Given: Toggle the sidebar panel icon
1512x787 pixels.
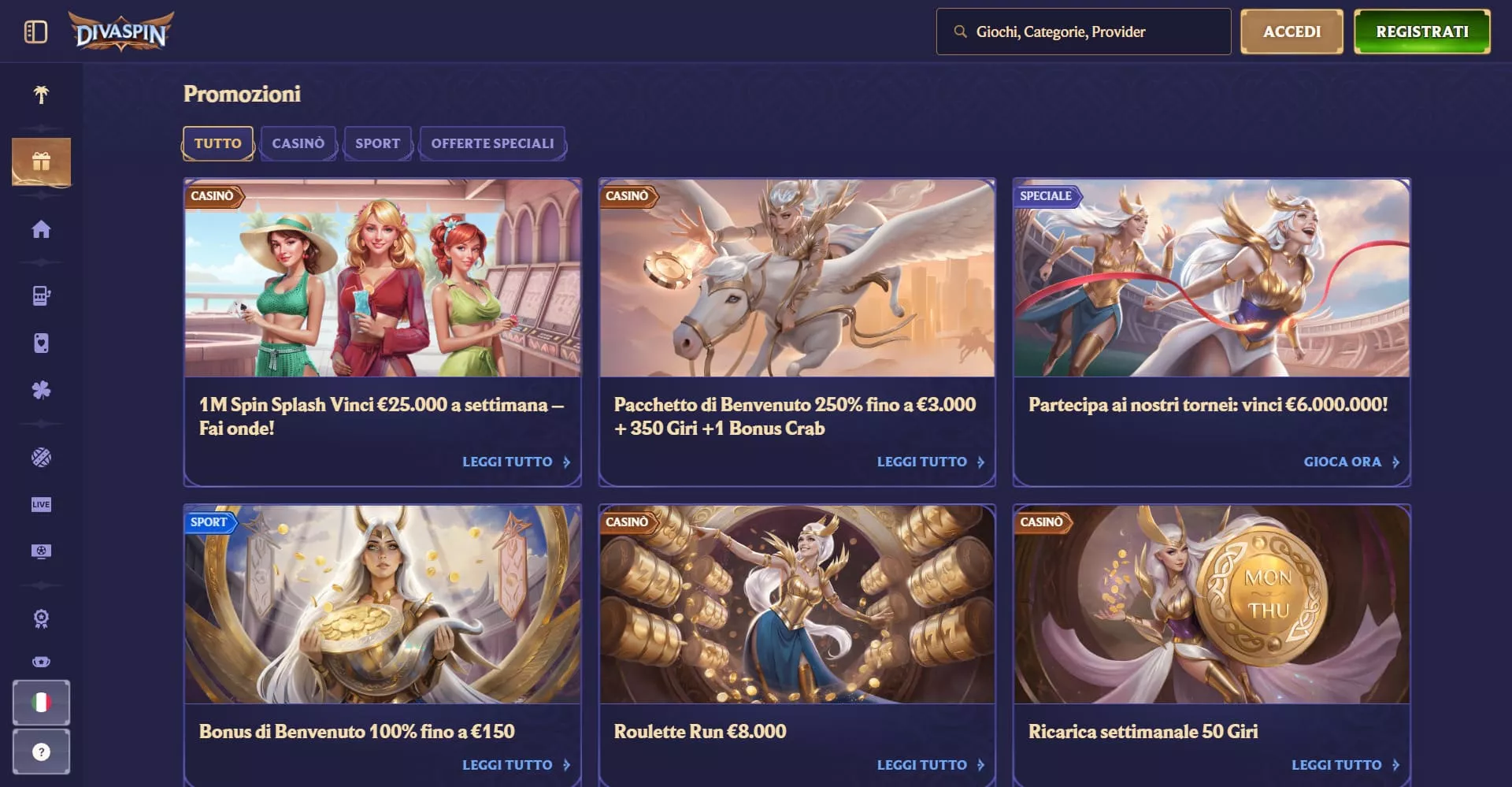Looking at the screenshot, I should tap(36, 32).
